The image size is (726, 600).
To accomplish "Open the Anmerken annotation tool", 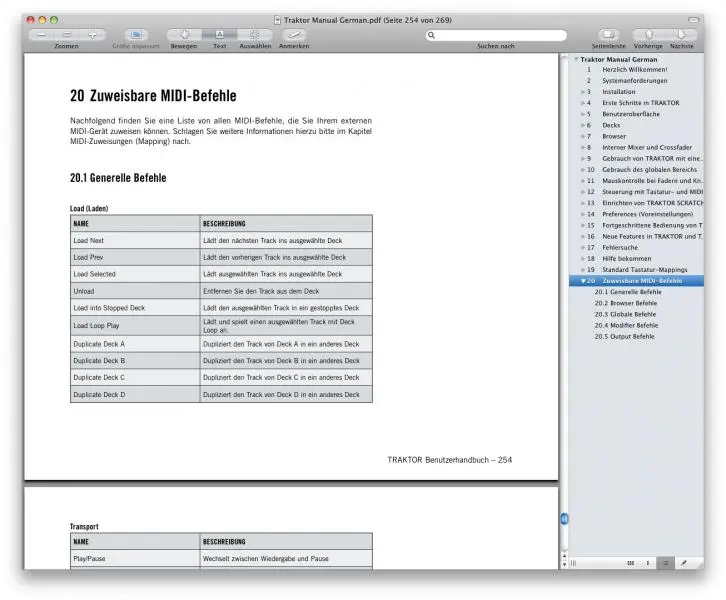I will tap(294, 34).
